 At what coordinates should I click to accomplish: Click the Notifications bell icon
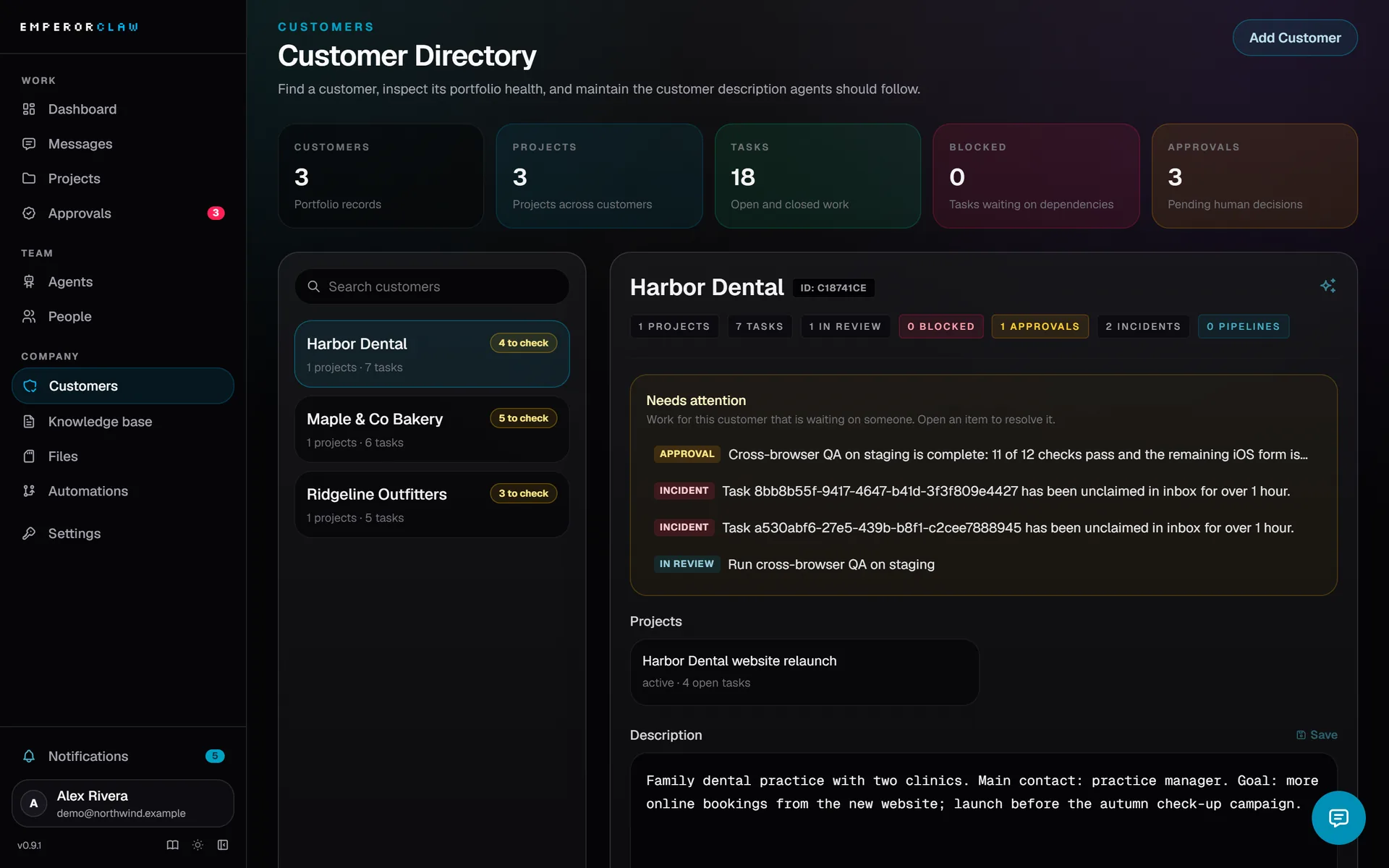point(29,756)
